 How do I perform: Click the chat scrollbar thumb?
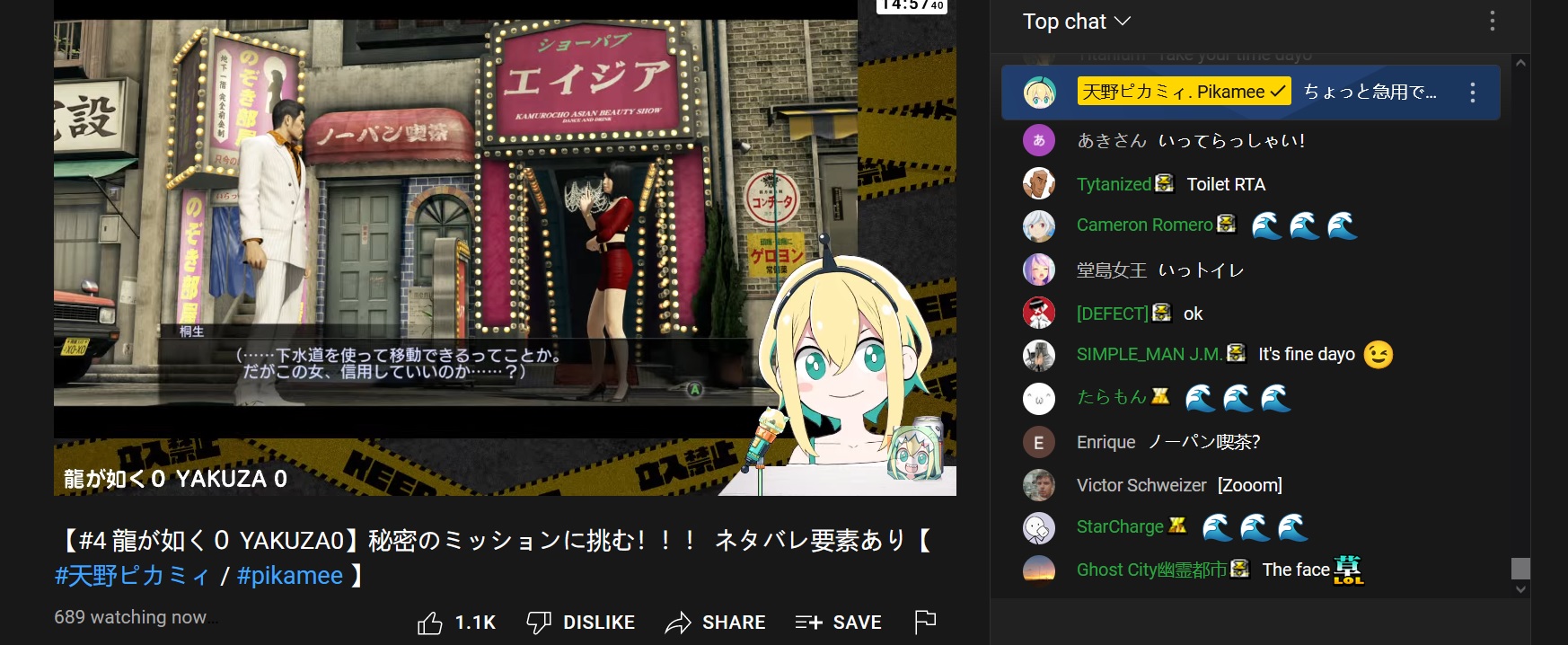pos(1520,568)
